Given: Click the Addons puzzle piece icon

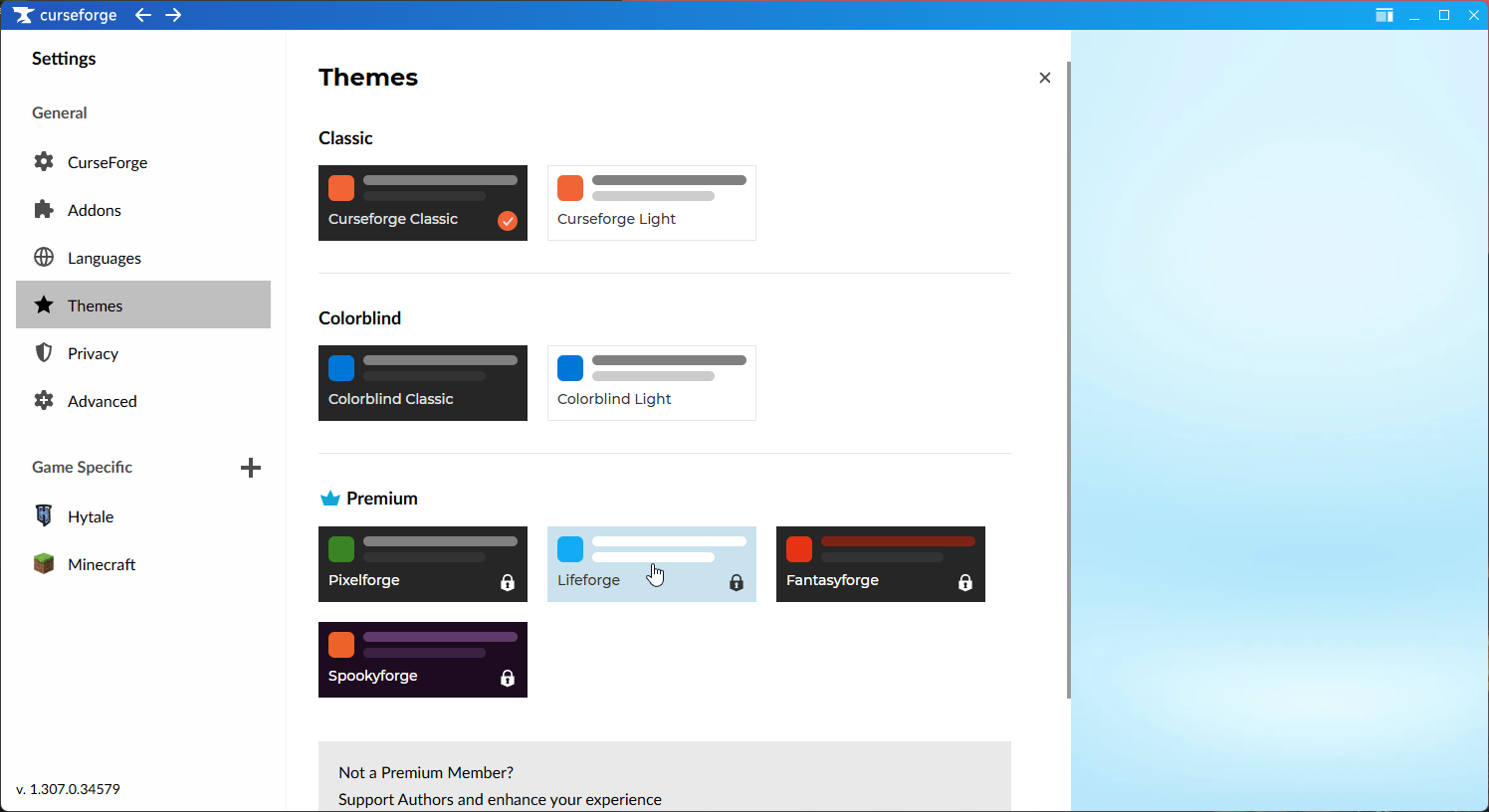Looking at the screenshot, I should (x=44, y=209).
